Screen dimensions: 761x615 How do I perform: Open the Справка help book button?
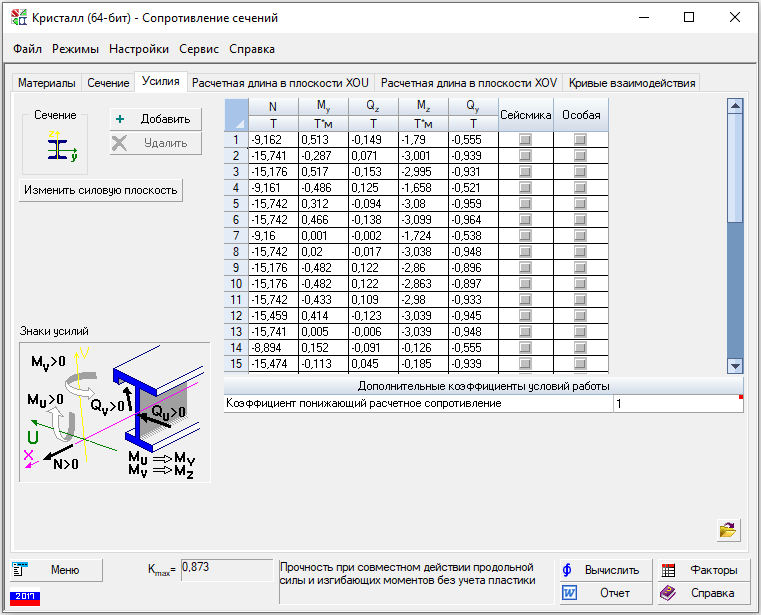(x=702, y=593)
